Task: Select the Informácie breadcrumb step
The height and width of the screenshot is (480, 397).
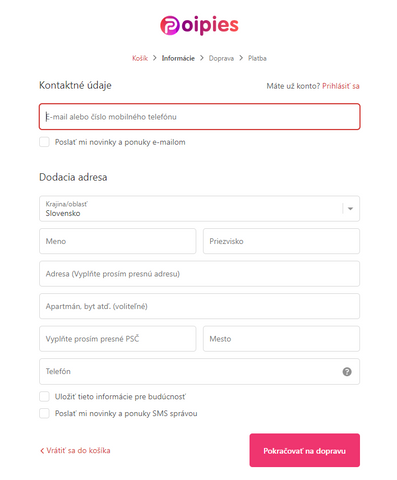Action: coord(178,58)
